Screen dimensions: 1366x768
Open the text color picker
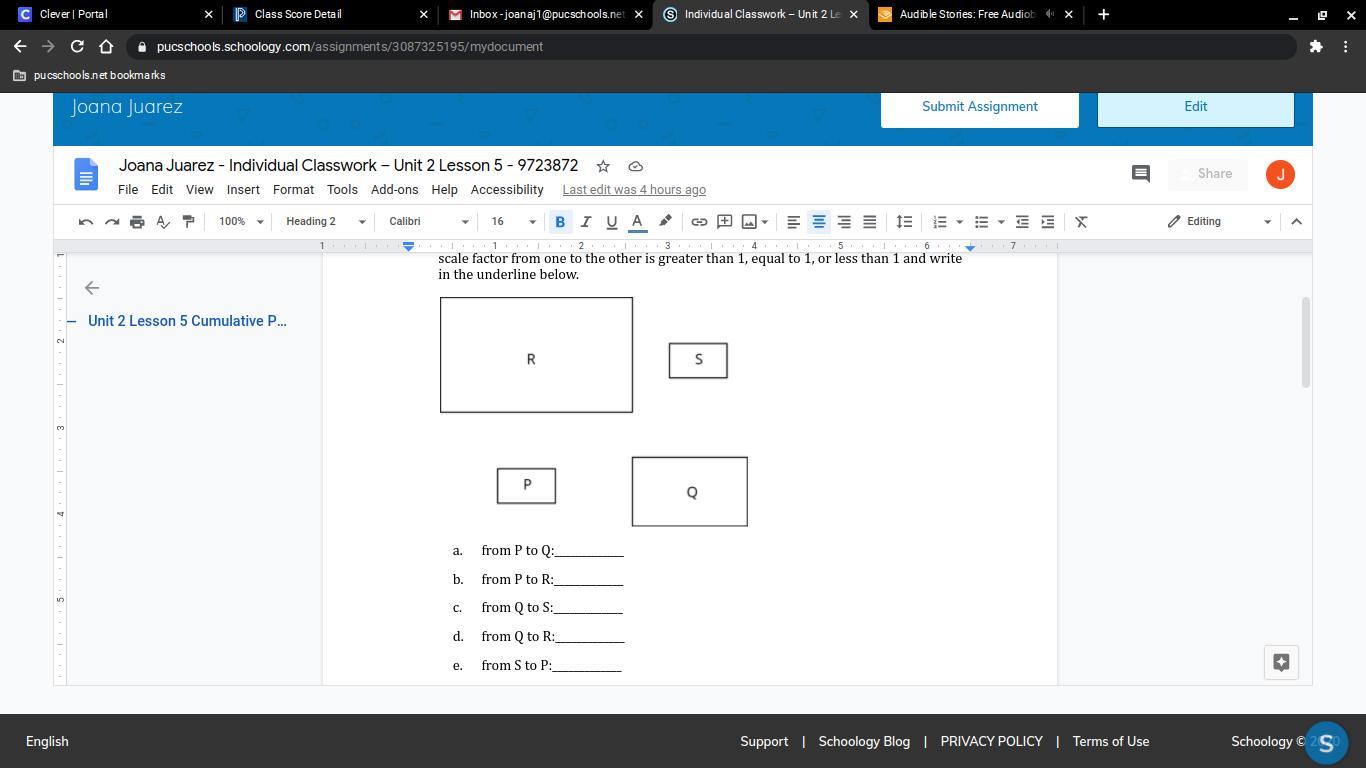pos(637,222)
